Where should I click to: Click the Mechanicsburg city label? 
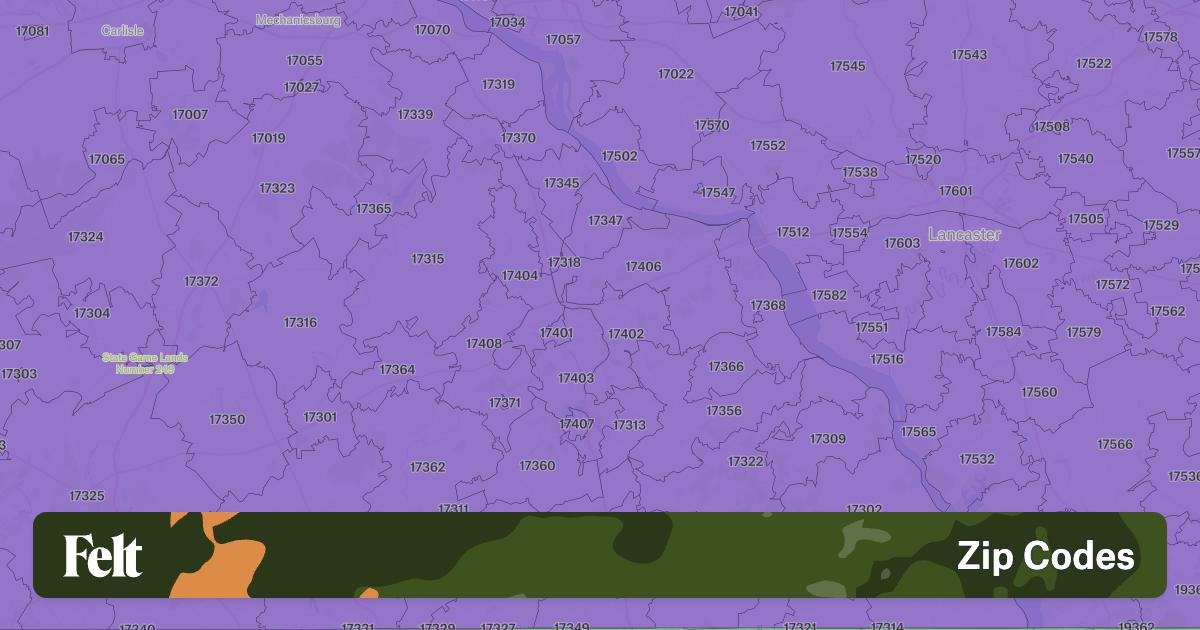(298, 20)
